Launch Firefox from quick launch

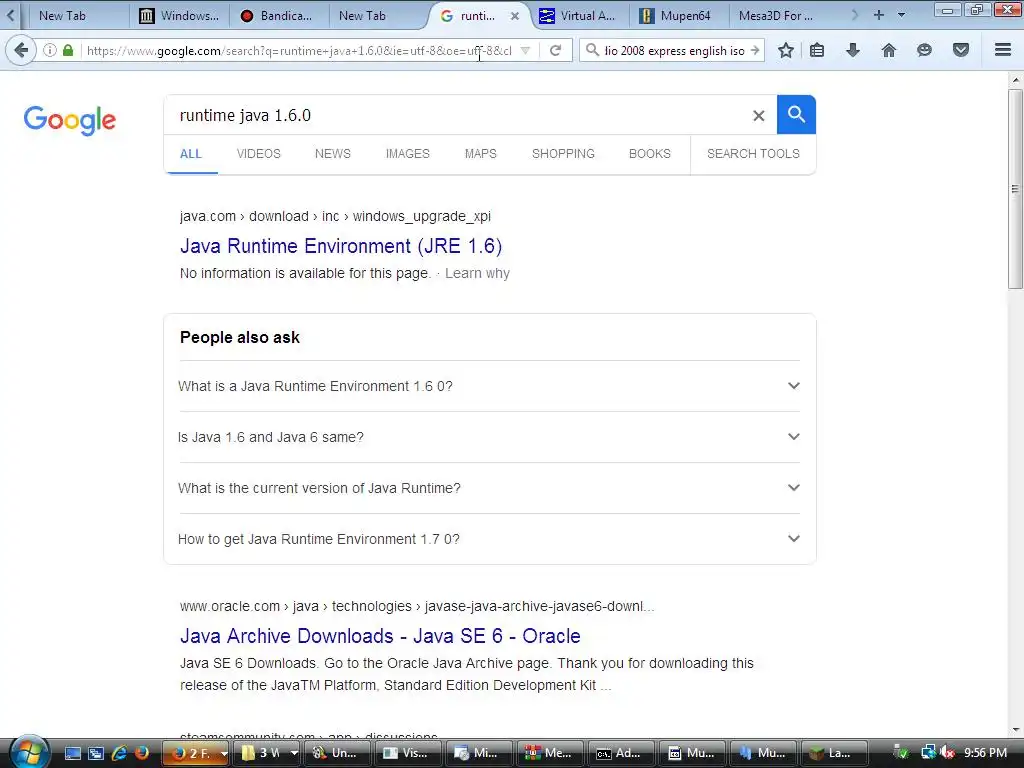[x=142, y=753]
